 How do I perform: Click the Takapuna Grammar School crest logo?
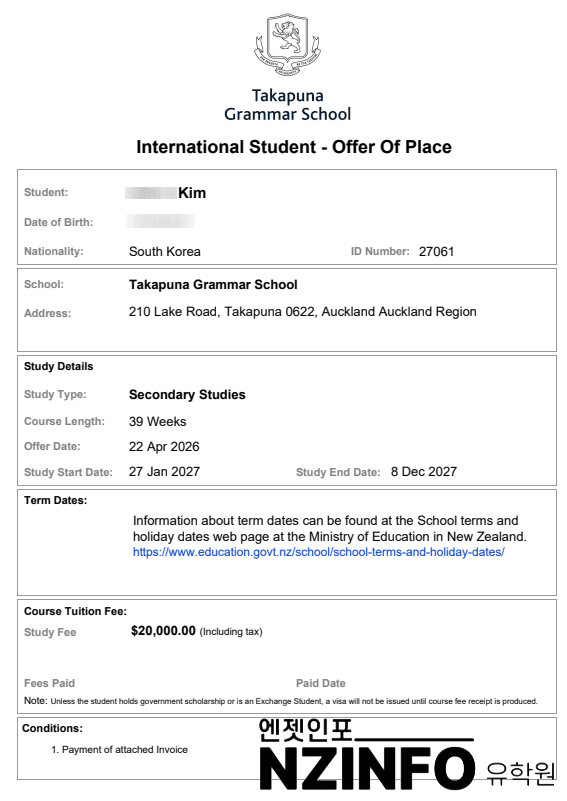[x=288, y=45]
